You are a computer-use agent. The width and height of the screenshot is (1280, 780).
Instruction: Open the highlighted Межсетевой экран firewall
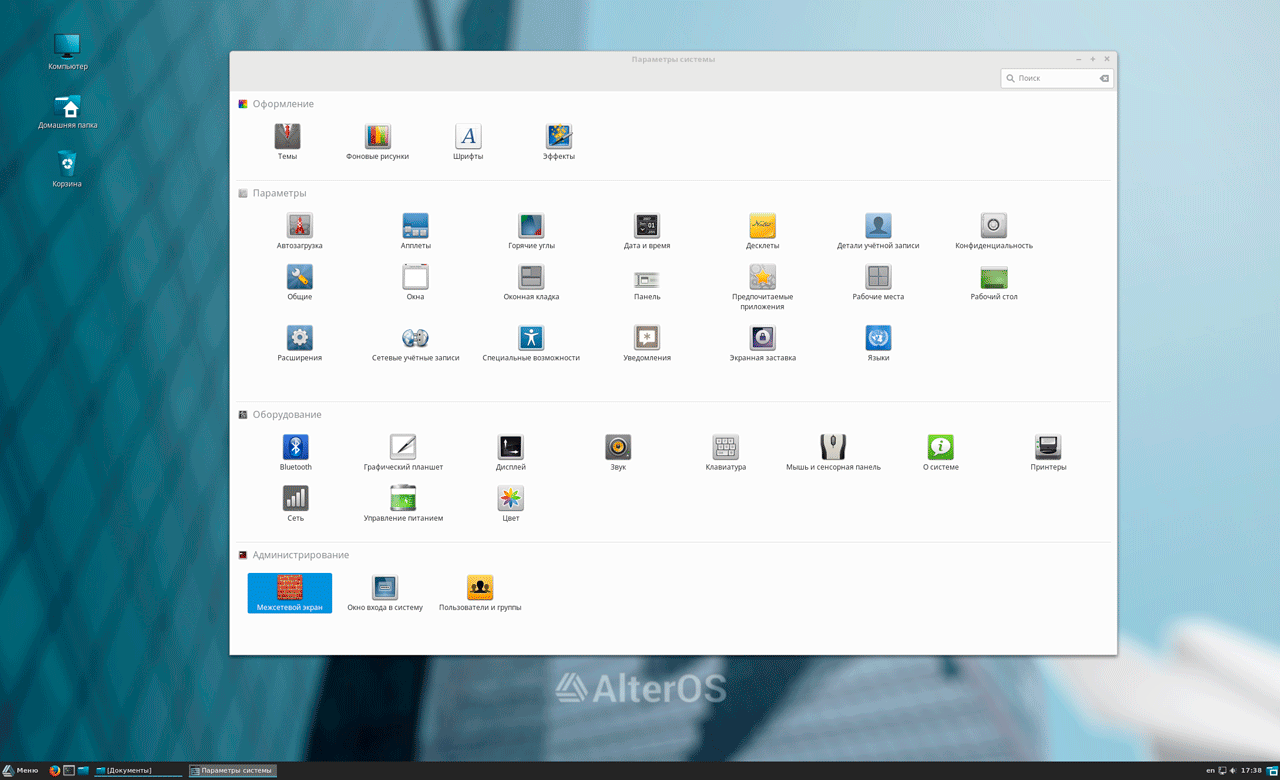pos(289,593)
